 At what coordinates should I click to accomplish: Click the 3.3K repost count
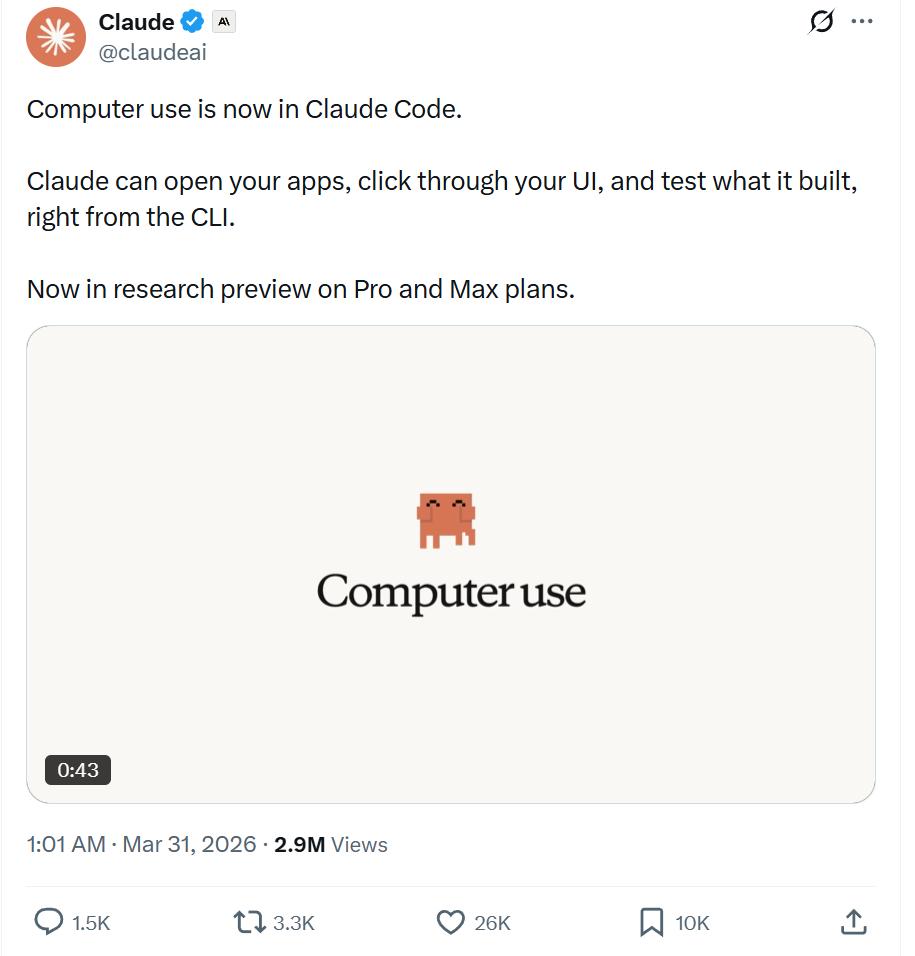(294, 925)
